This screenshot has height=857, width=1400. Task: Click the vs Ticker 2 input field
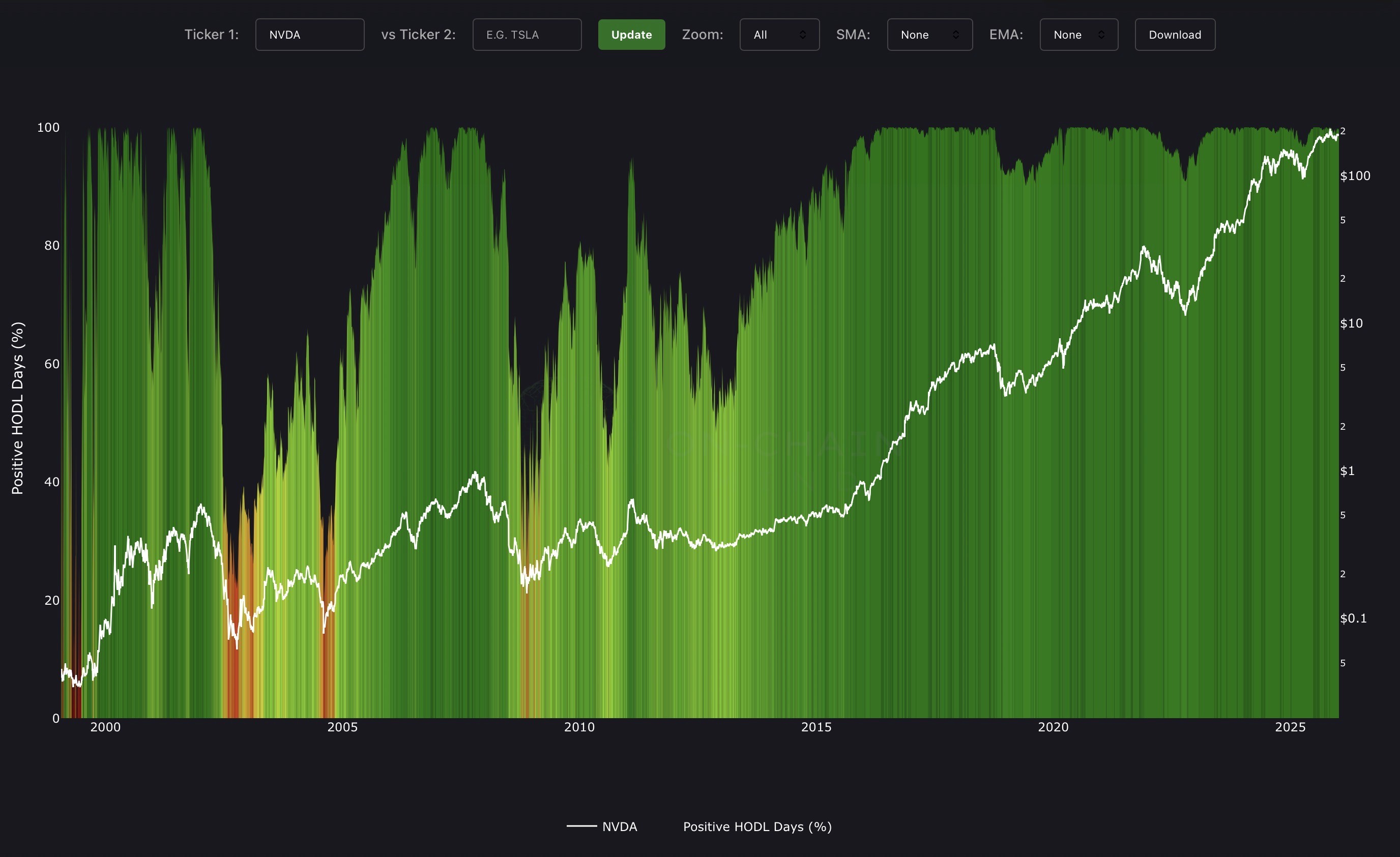527,35
